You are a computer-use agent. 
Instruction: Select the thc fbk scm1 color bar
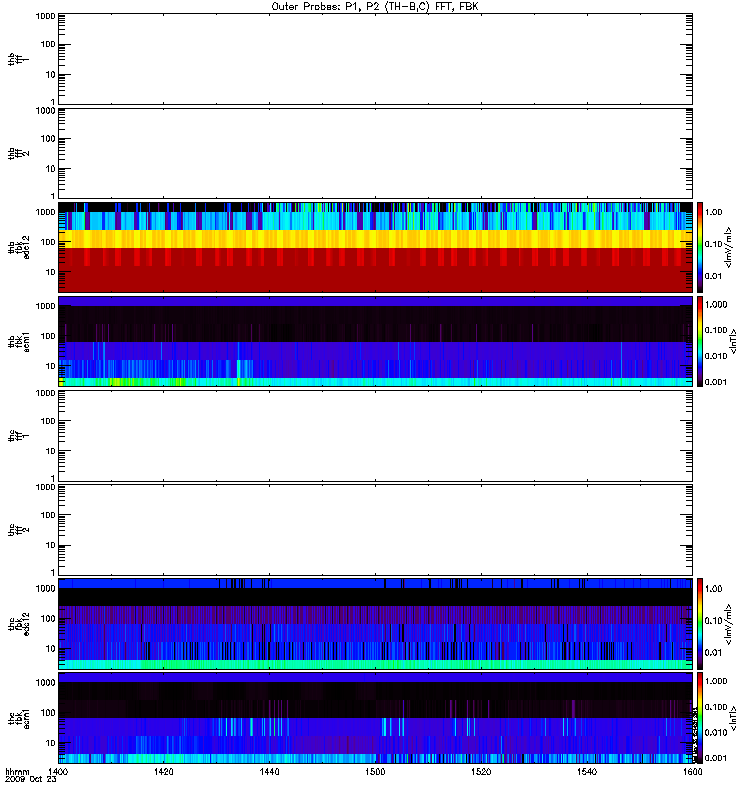[x=700, y=718]
